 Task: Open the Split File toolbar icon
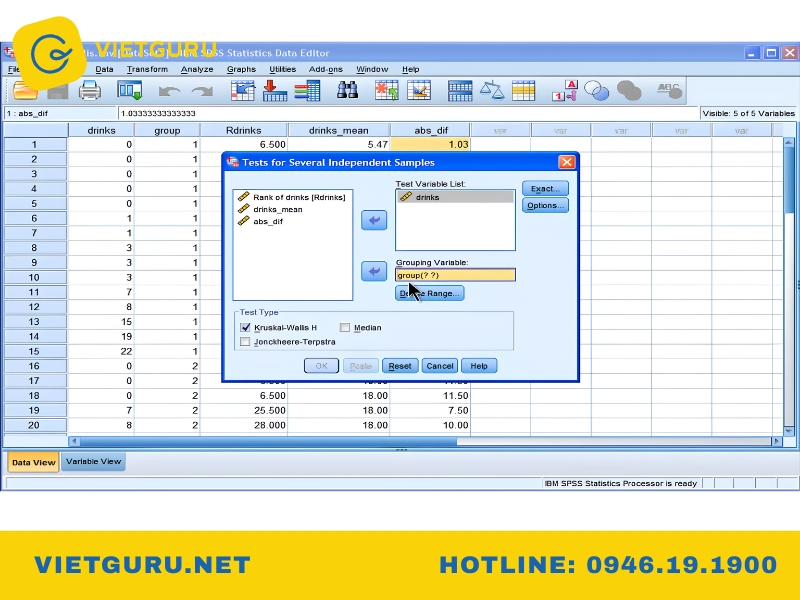(460, 91)
